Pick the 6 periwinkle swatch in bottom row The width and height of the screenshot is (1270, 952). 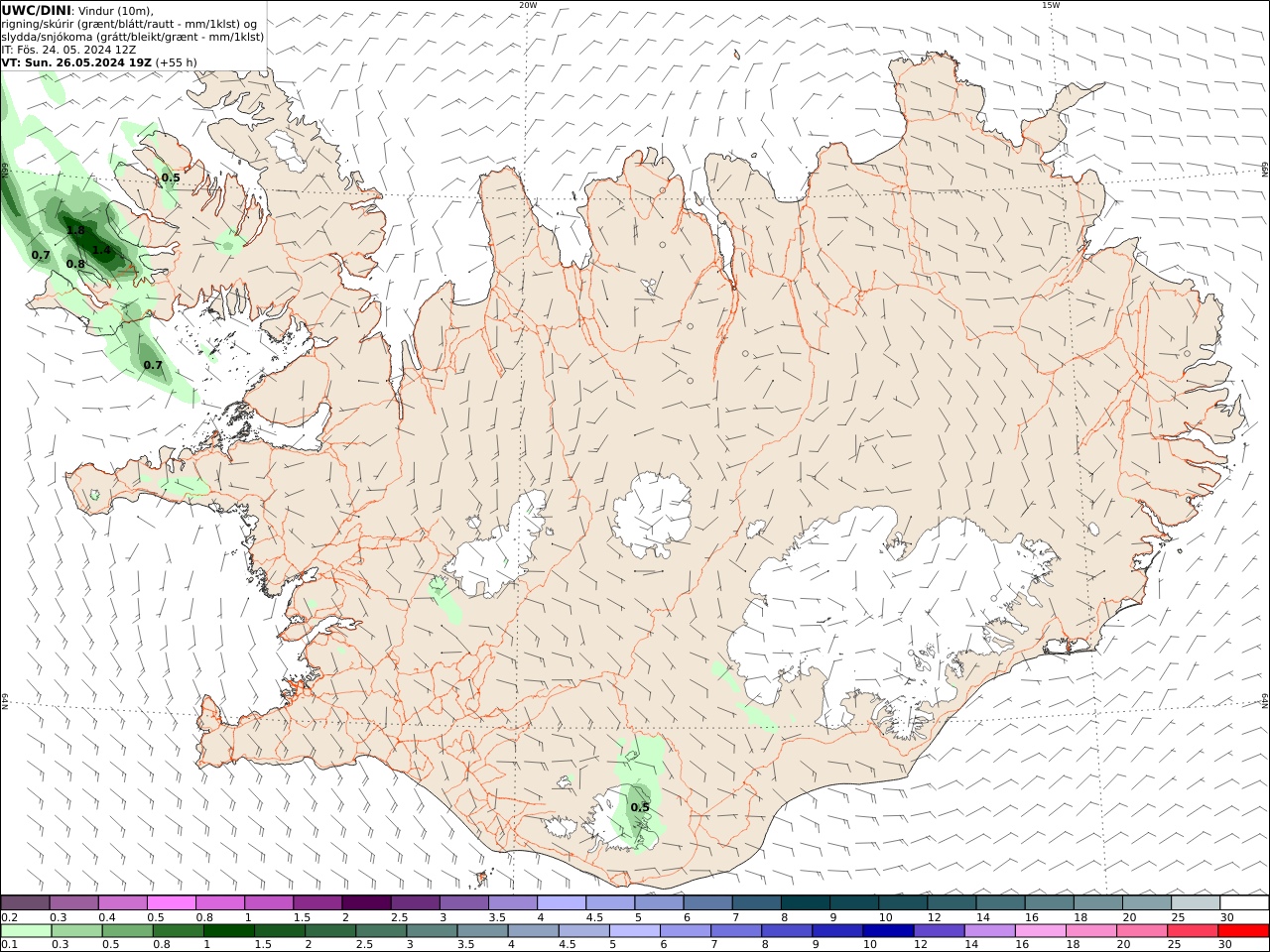685,931
